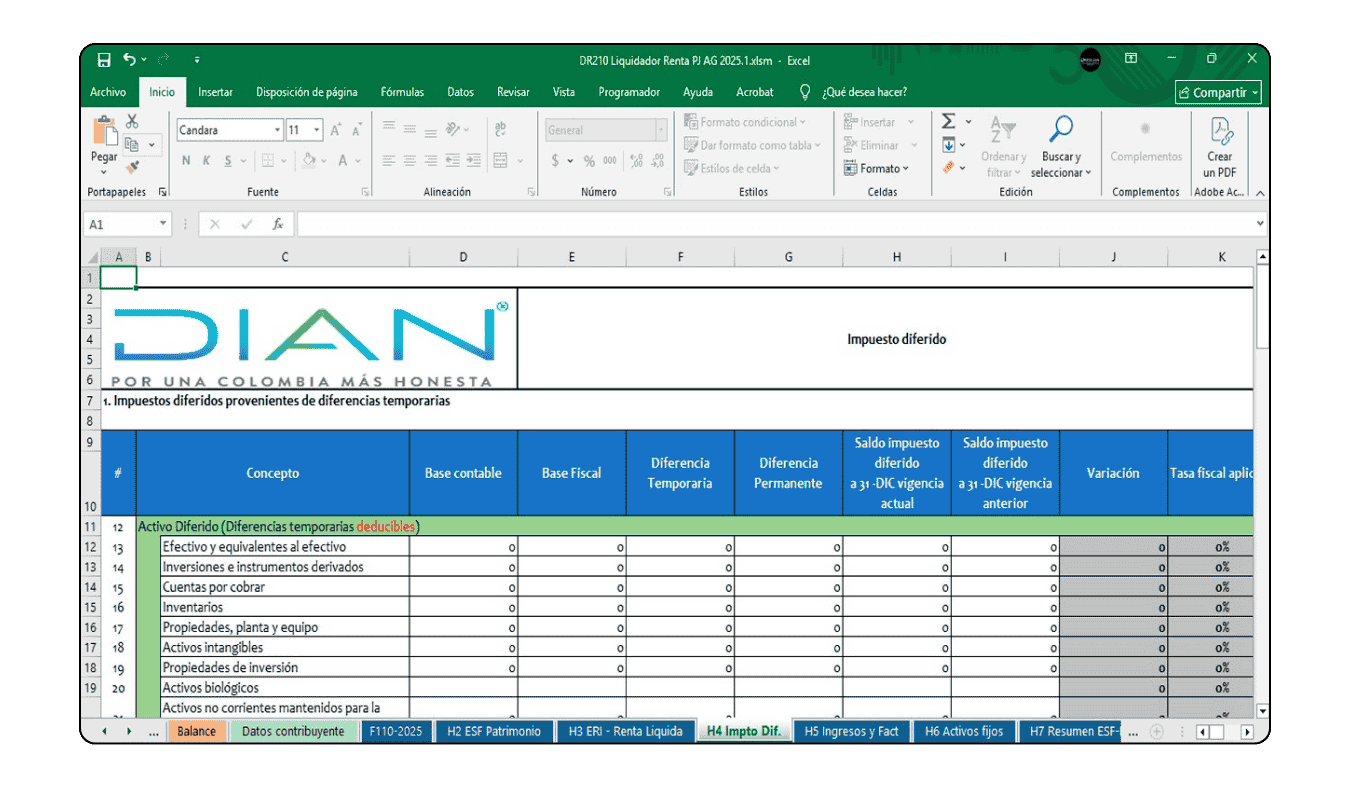Click the Undo arrow icon

130,60
